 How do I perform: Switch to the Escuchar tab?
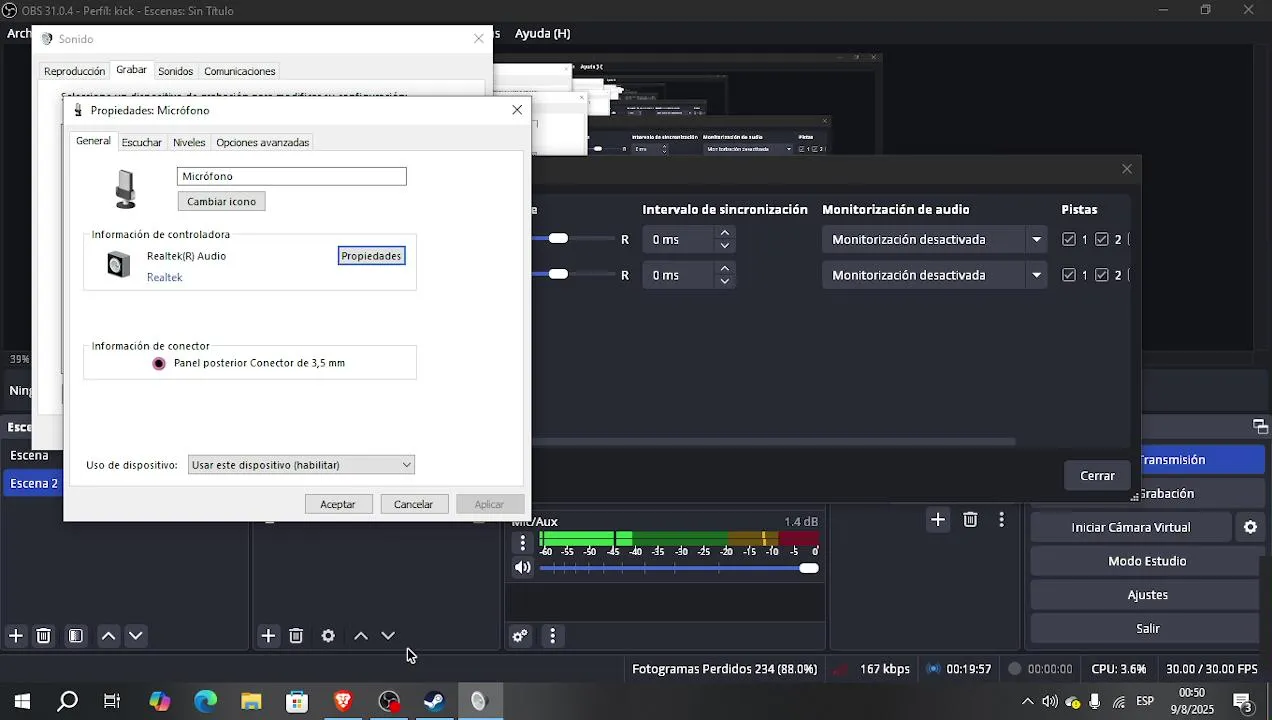[141, 142]
